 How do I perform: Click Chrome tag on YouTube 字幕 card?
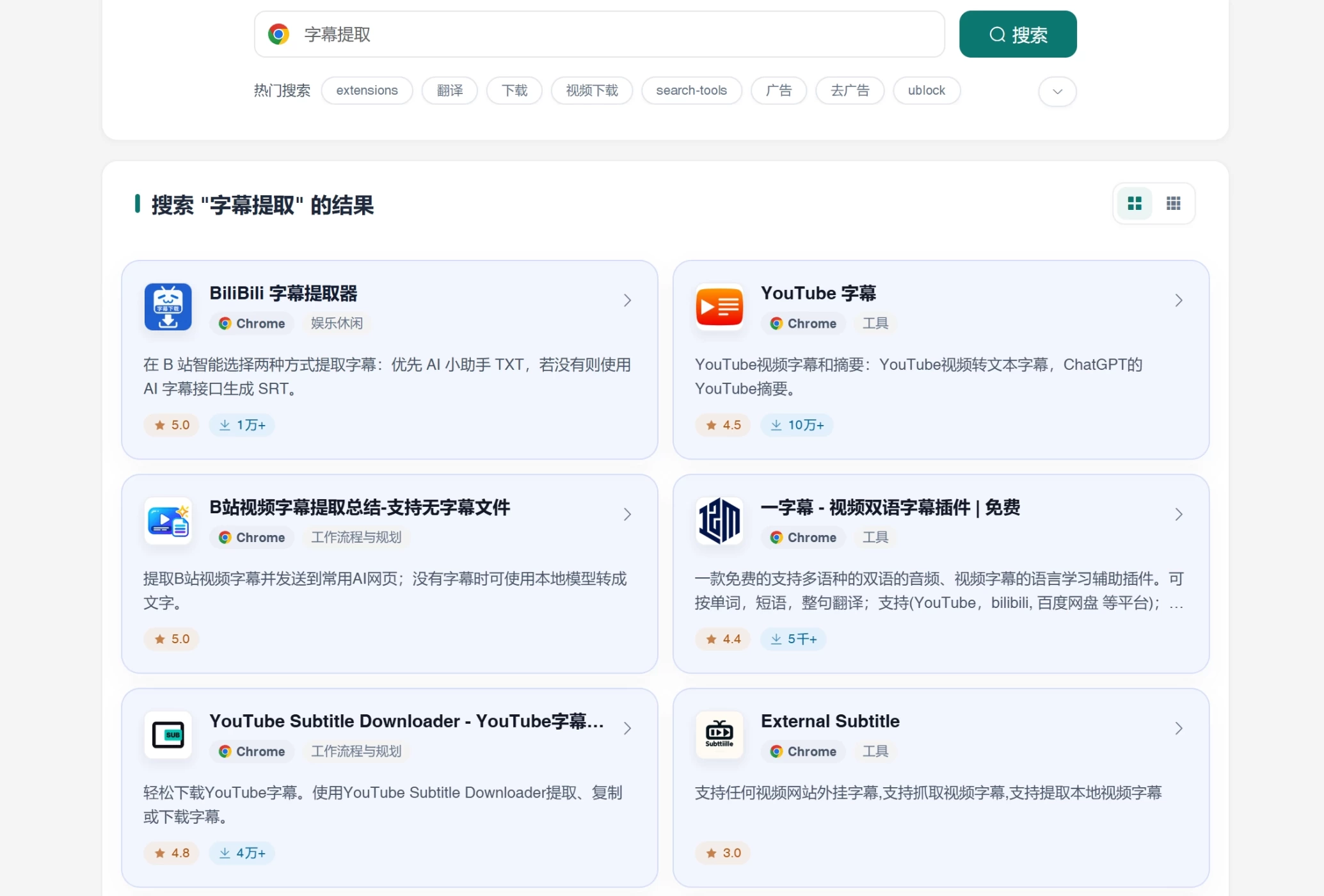click(x=804, y=323)
